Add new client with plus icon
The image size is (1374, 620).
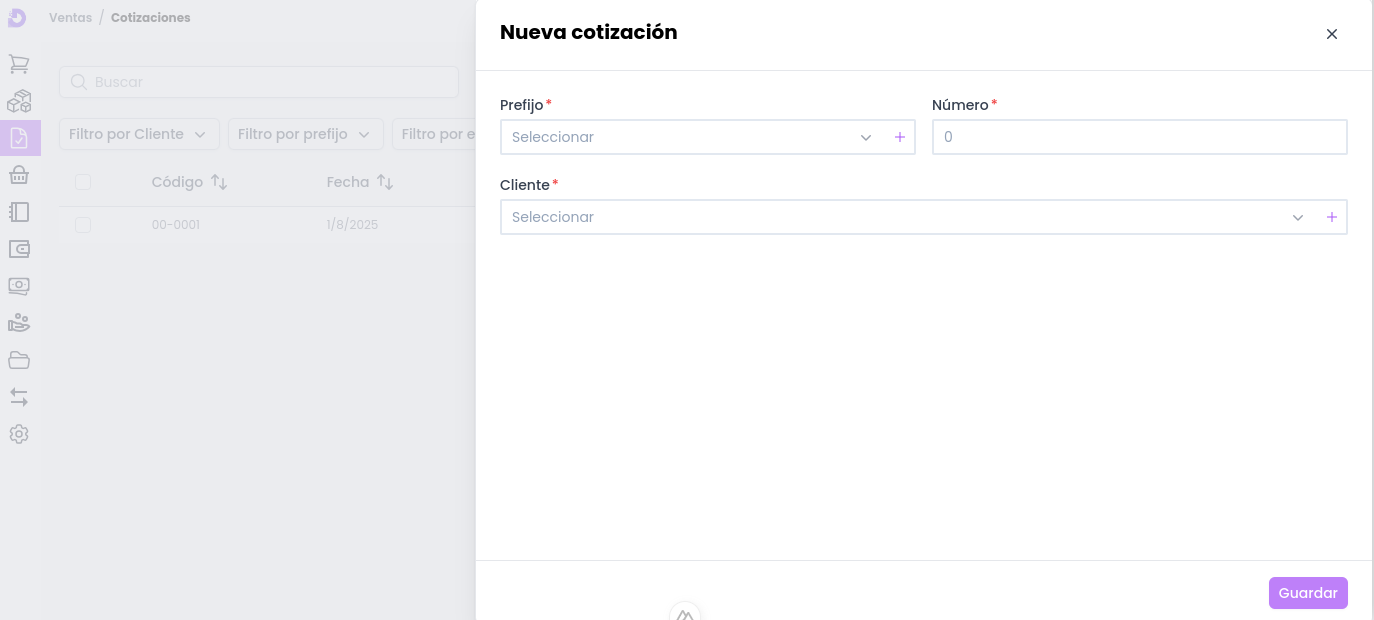point(1331,217)
